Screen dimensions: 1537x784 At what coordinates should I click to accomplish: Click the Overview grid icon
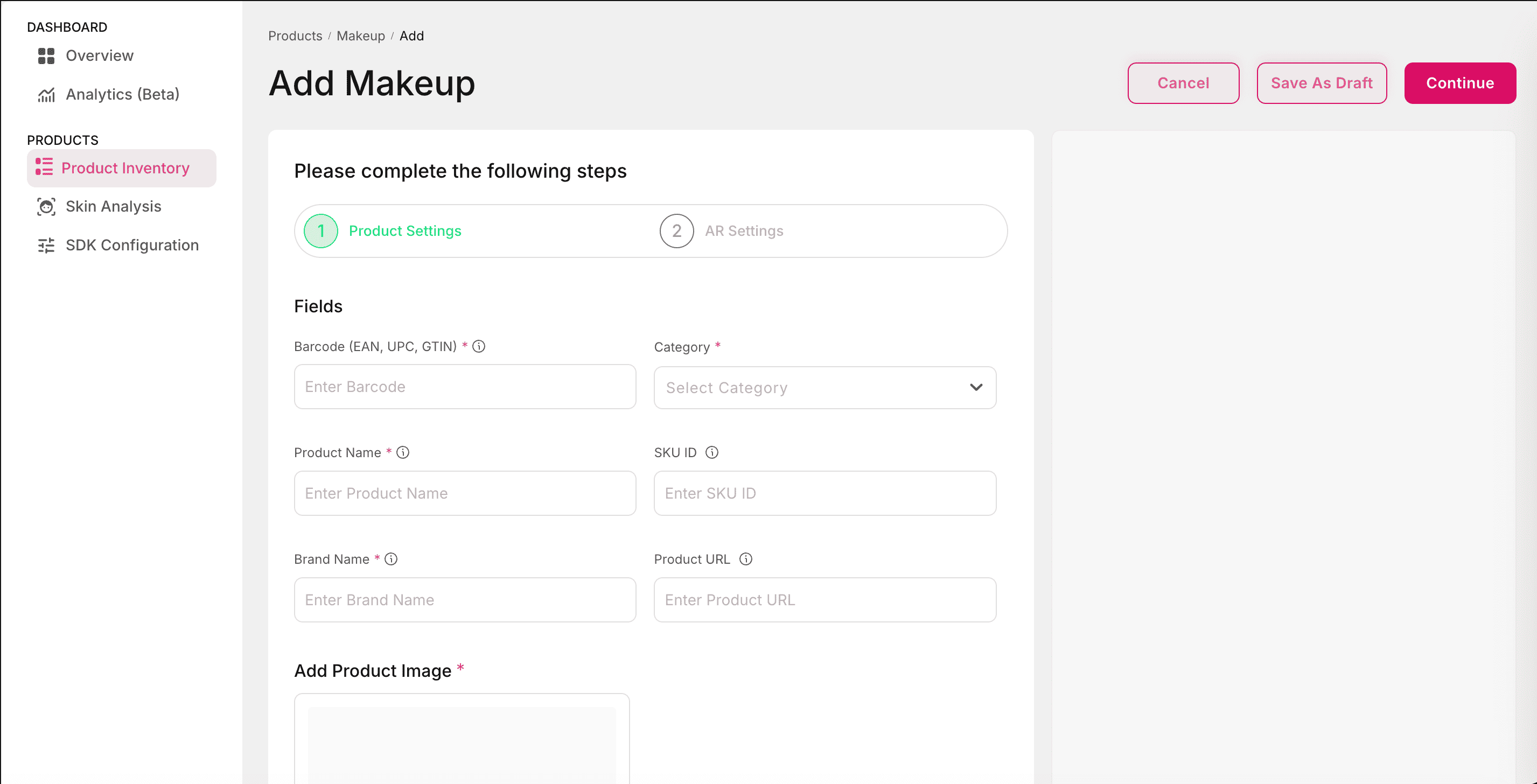click(46, 55)
